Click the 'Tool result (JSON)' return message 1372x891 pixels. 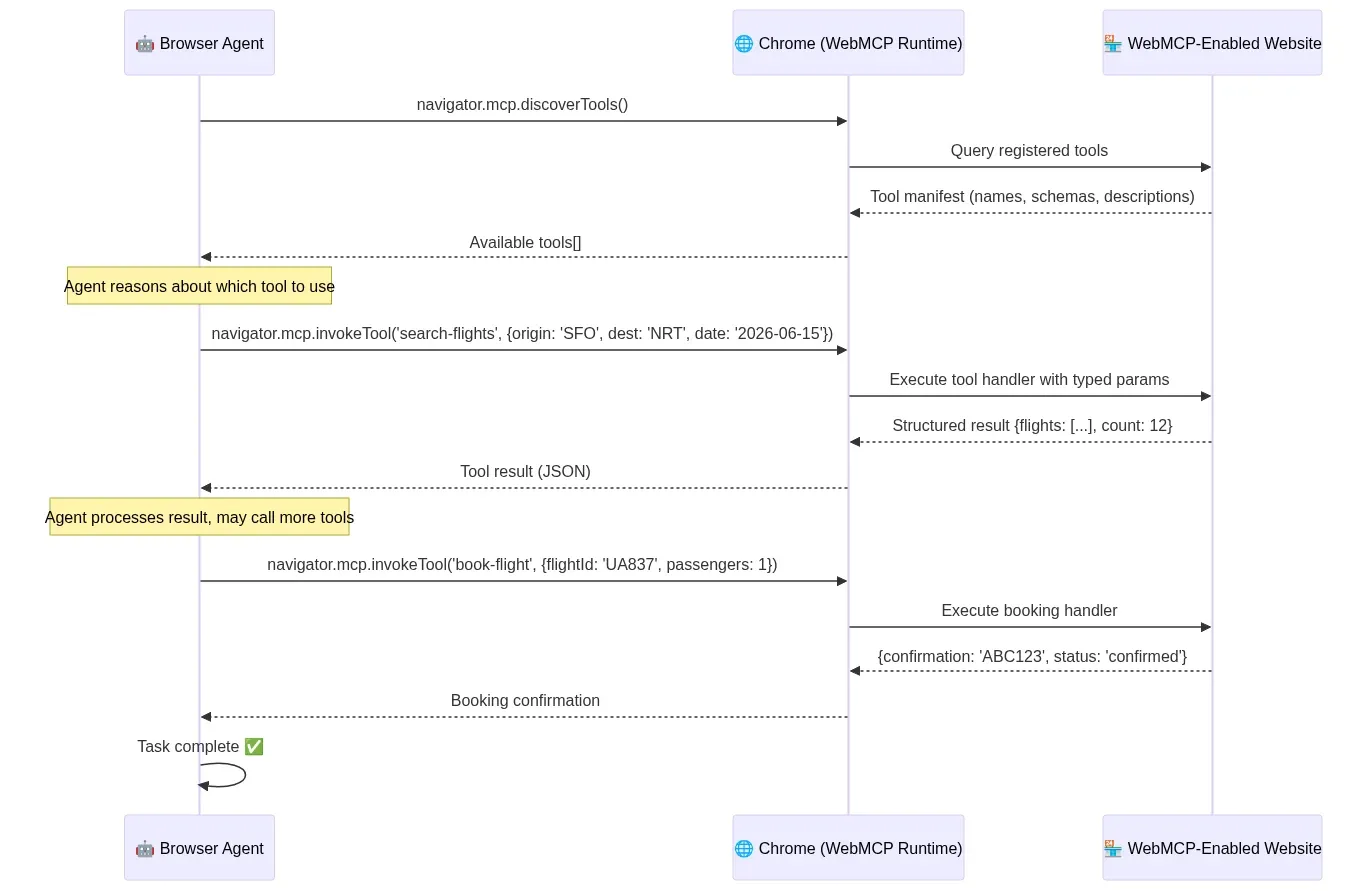(525, 471)
